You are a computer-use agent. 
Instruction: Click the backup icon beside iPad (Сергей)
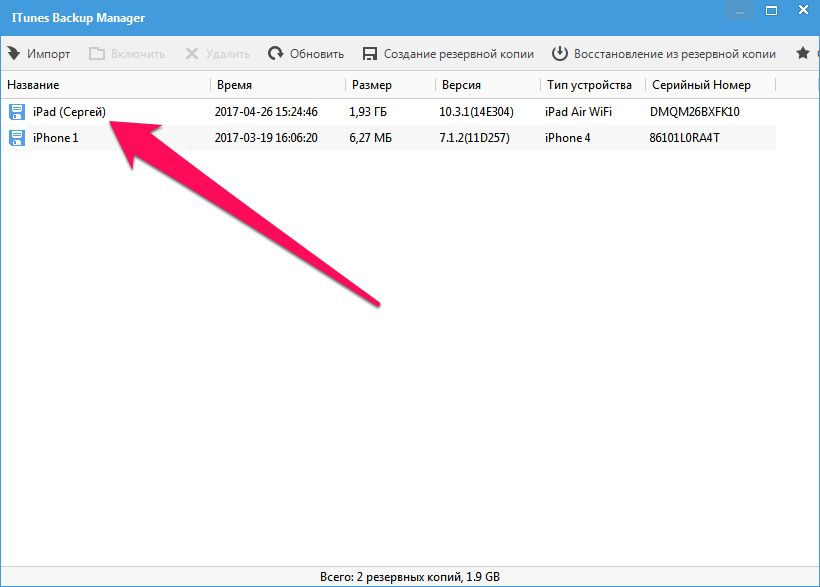click(x=17, y=111)
